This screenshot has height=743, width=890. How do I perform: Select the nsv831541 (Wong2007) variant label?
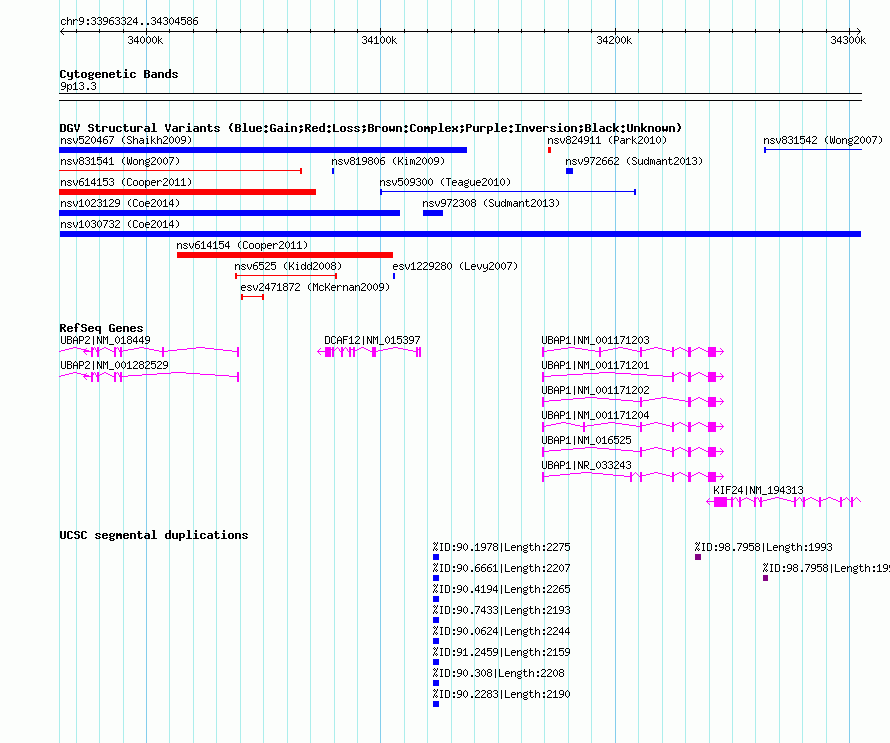(120, 161)
